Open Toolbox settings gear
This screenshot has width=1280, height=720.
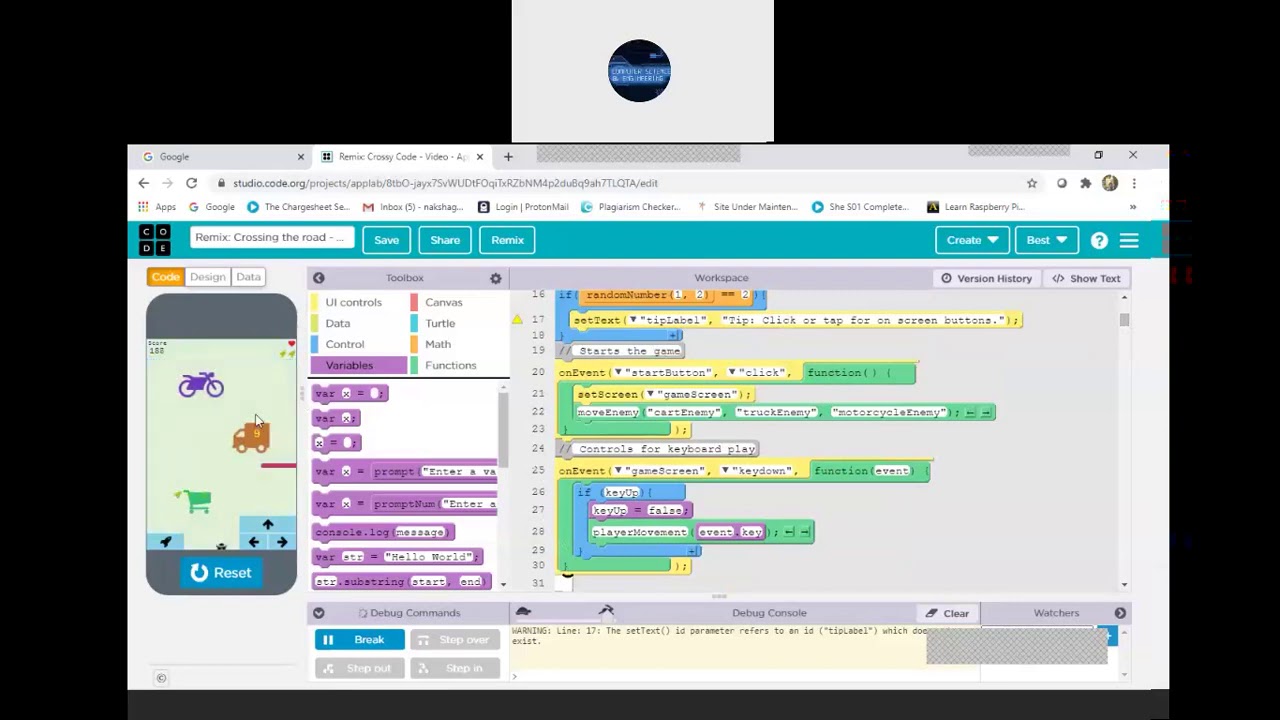495,278
